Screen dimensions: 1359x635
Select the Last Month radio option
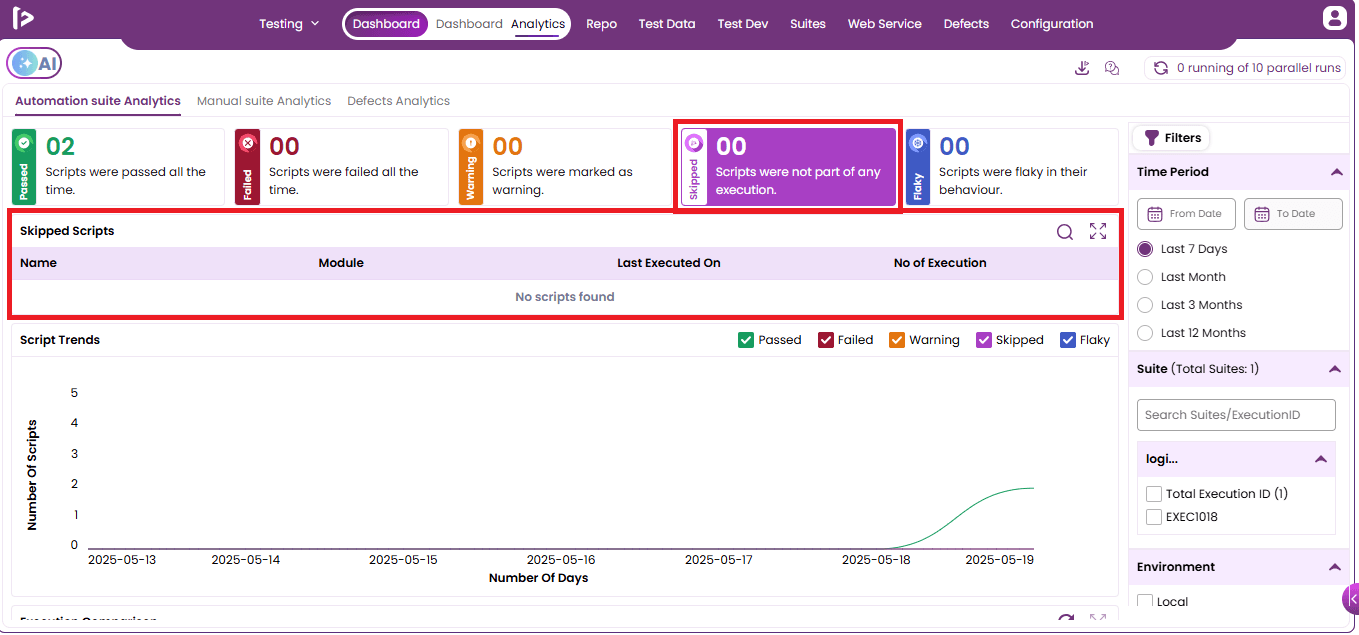(1145, 277)
